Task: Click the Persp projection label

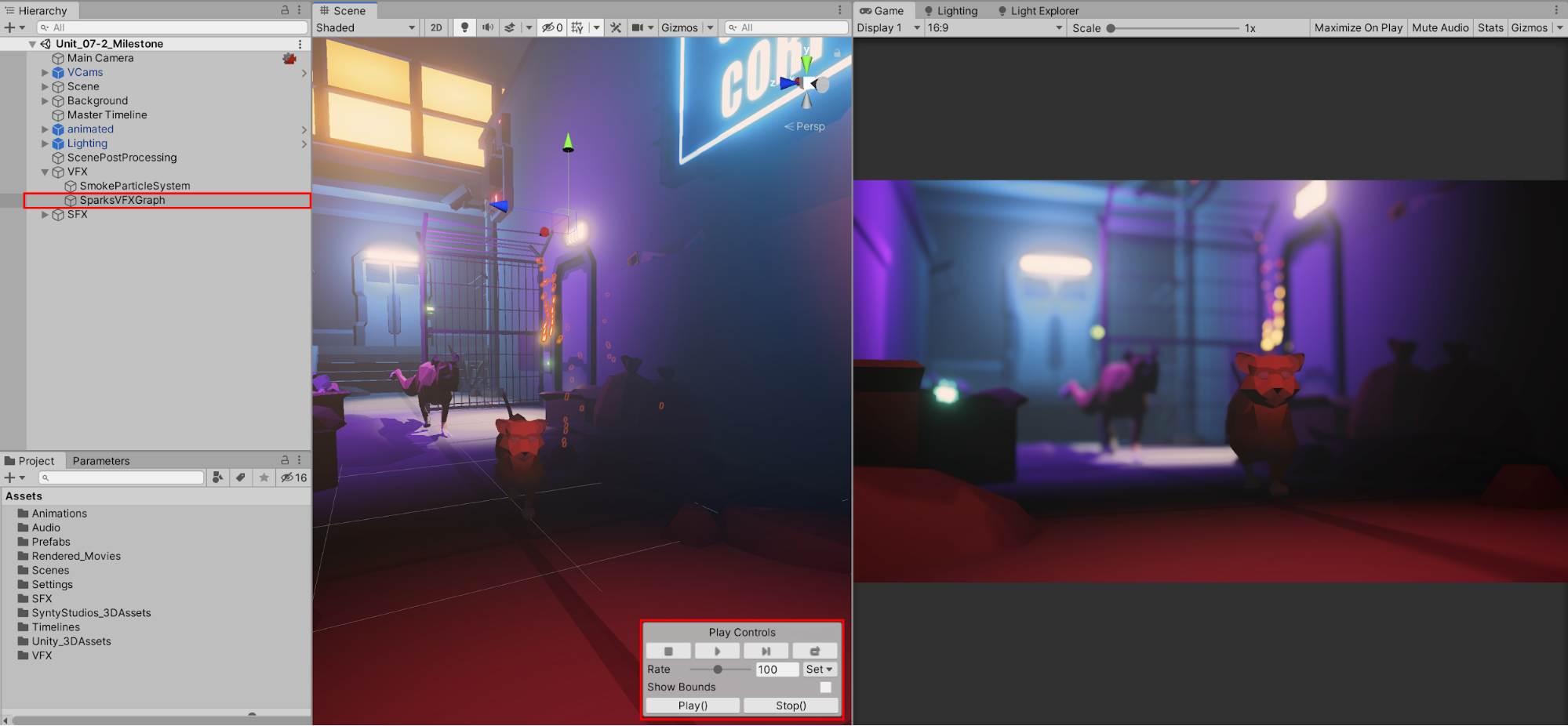Action: [810, 126]
